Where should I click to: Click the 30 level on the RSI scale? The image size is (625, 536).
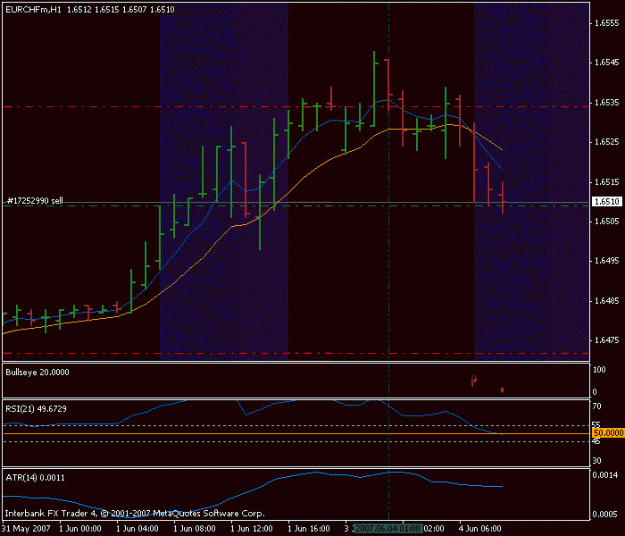[597, 461]
